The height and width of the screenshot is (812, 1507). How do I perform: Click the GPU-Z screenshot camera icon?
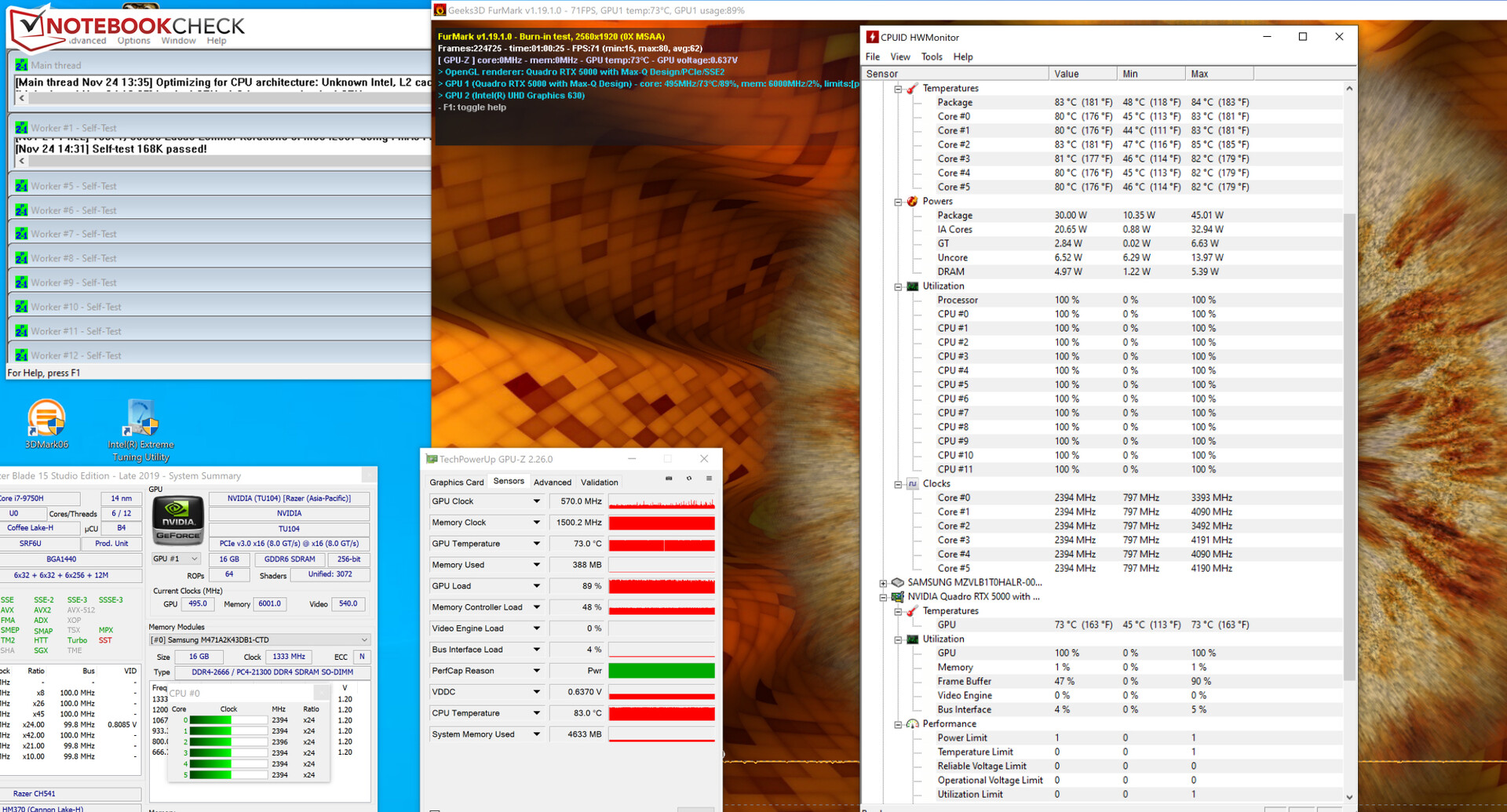point(669,479)
